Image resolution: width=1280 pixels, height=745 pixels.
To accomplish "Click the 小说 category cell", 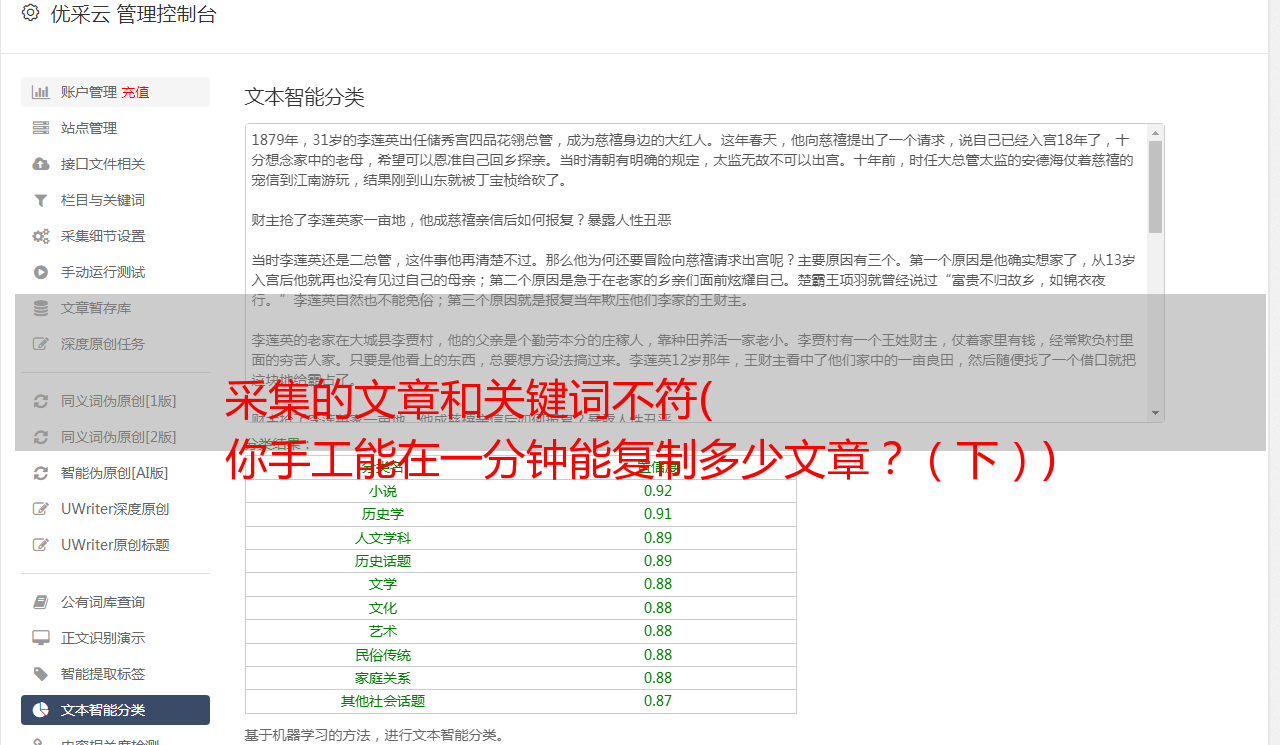I will click(383, 491).
